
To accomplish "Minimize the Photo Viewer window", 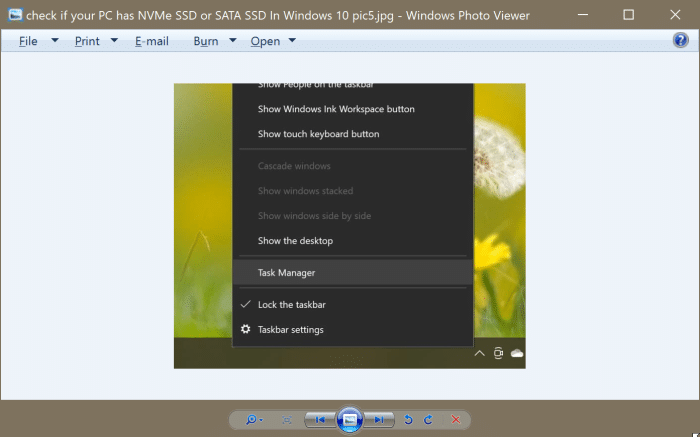I will [x=582, y=15].
